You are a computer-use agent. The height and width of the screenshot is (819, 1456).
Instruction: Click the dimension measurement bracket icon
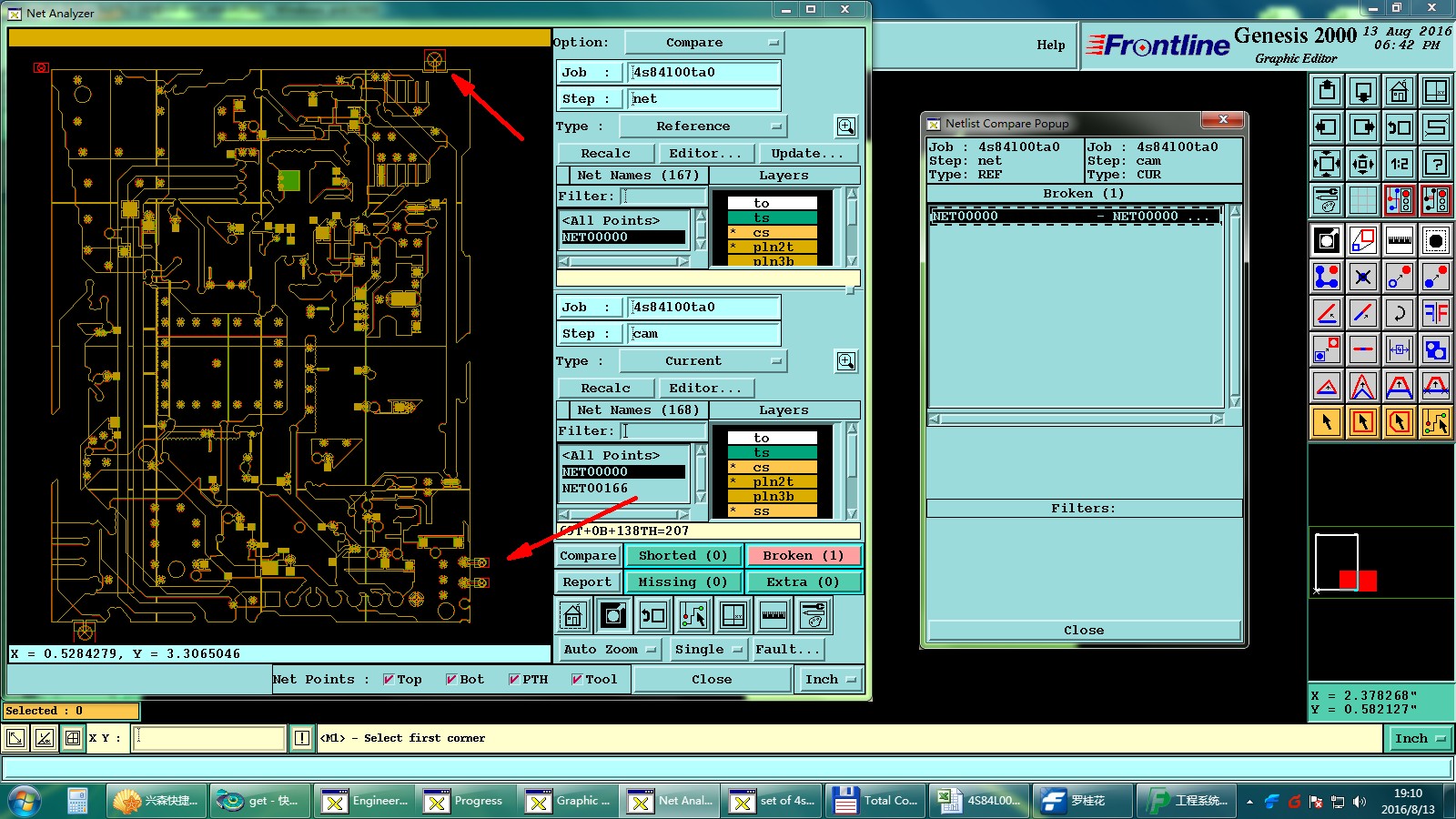click(x=1400, y=349)
